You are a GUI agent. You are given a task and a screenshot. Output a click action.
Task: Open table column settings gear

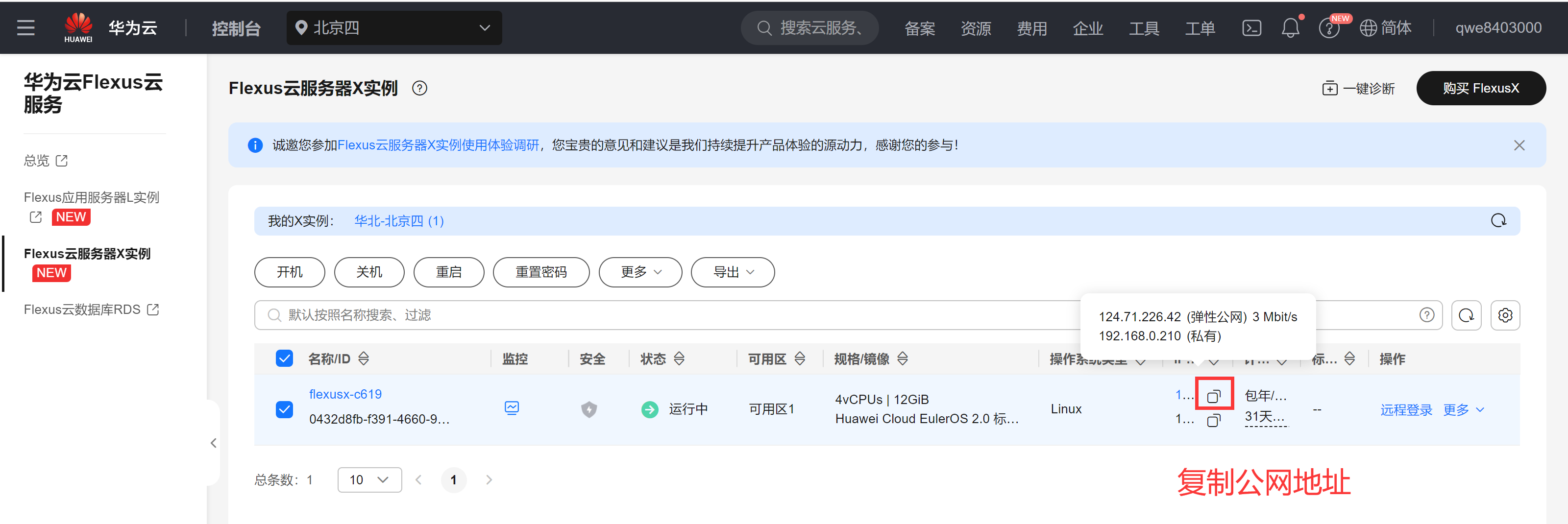[1505, 315]
